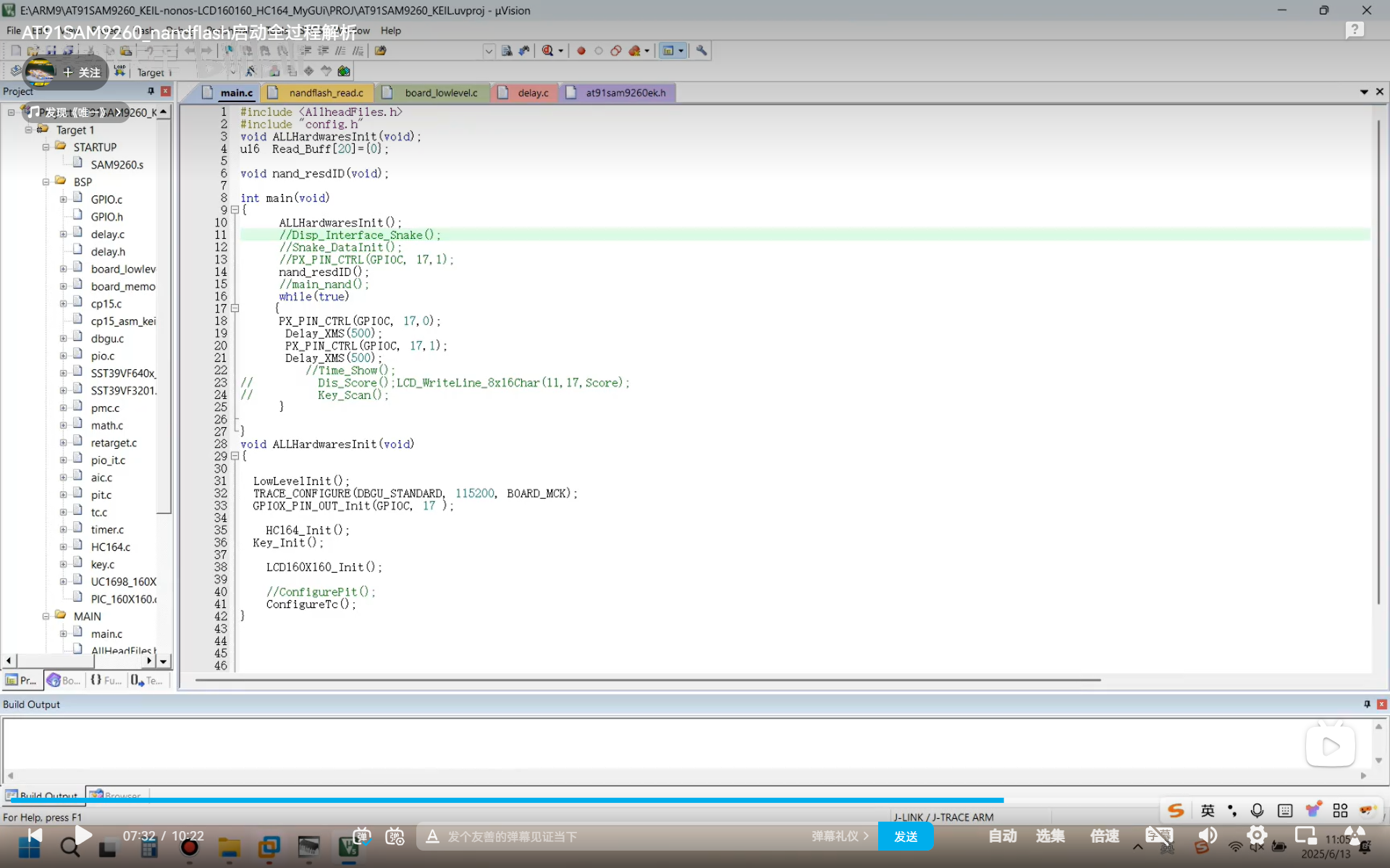Pin the Project panel
The height and width of the screenshot is (868, 1390).
tap(151, 91)
